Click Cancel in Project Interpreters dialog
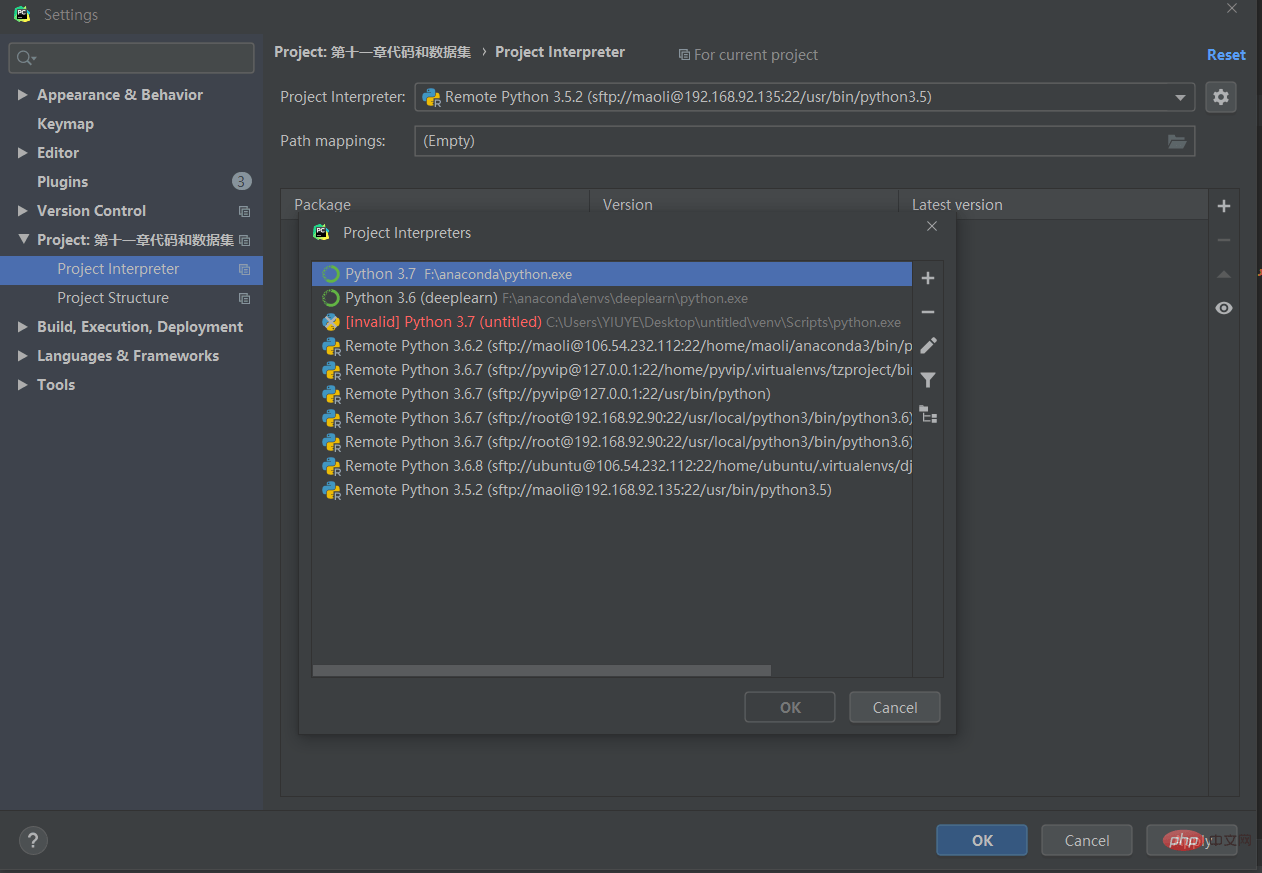The image size is (1262, 873). click(895, 707)
